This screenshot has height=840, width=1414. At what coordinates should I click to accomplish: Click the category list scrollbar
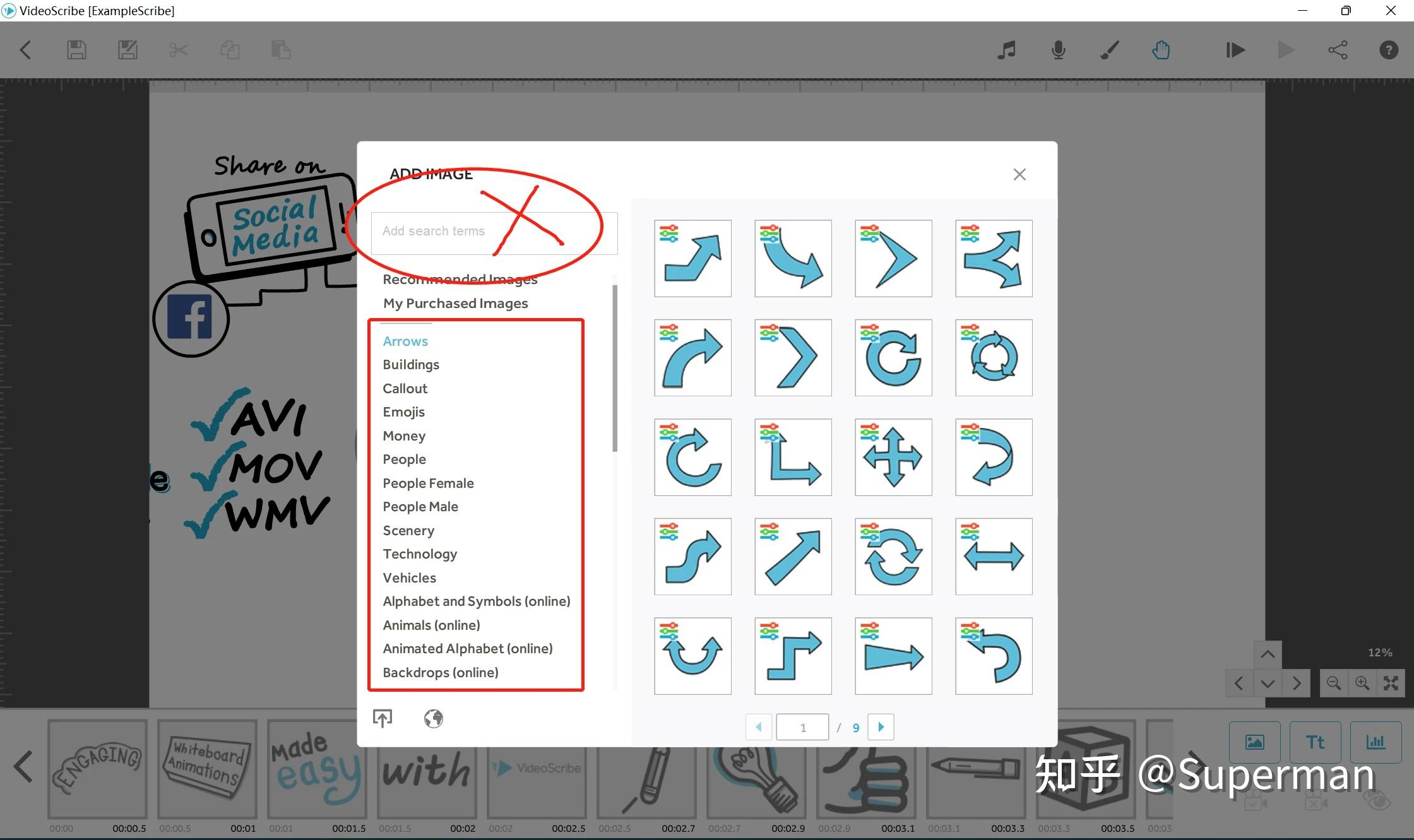615,369
